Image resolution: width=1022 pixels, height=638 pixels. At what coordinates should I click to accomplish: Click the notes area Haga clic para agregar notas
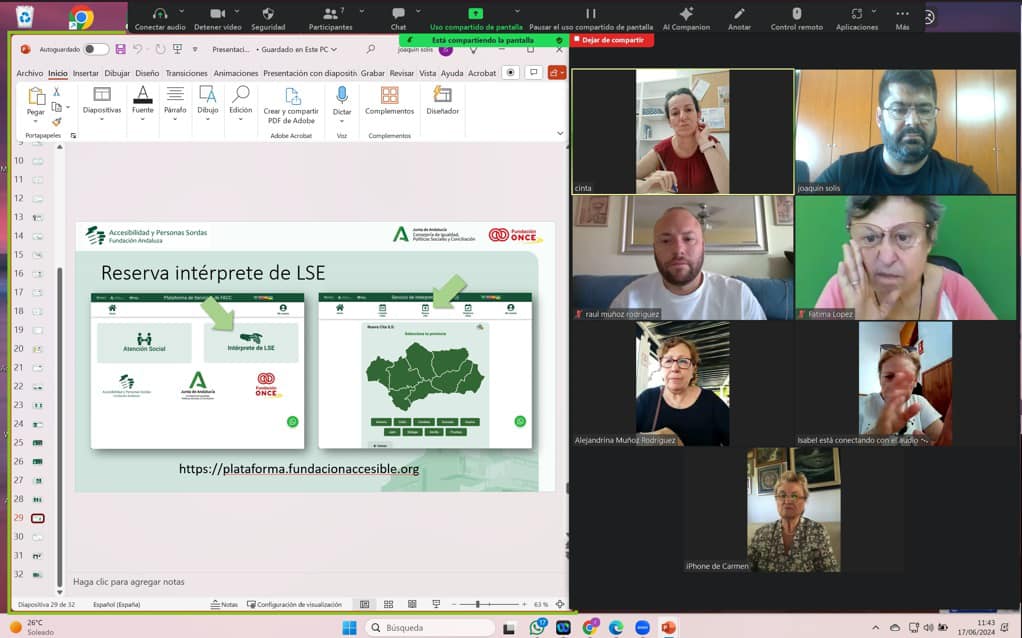128,581
